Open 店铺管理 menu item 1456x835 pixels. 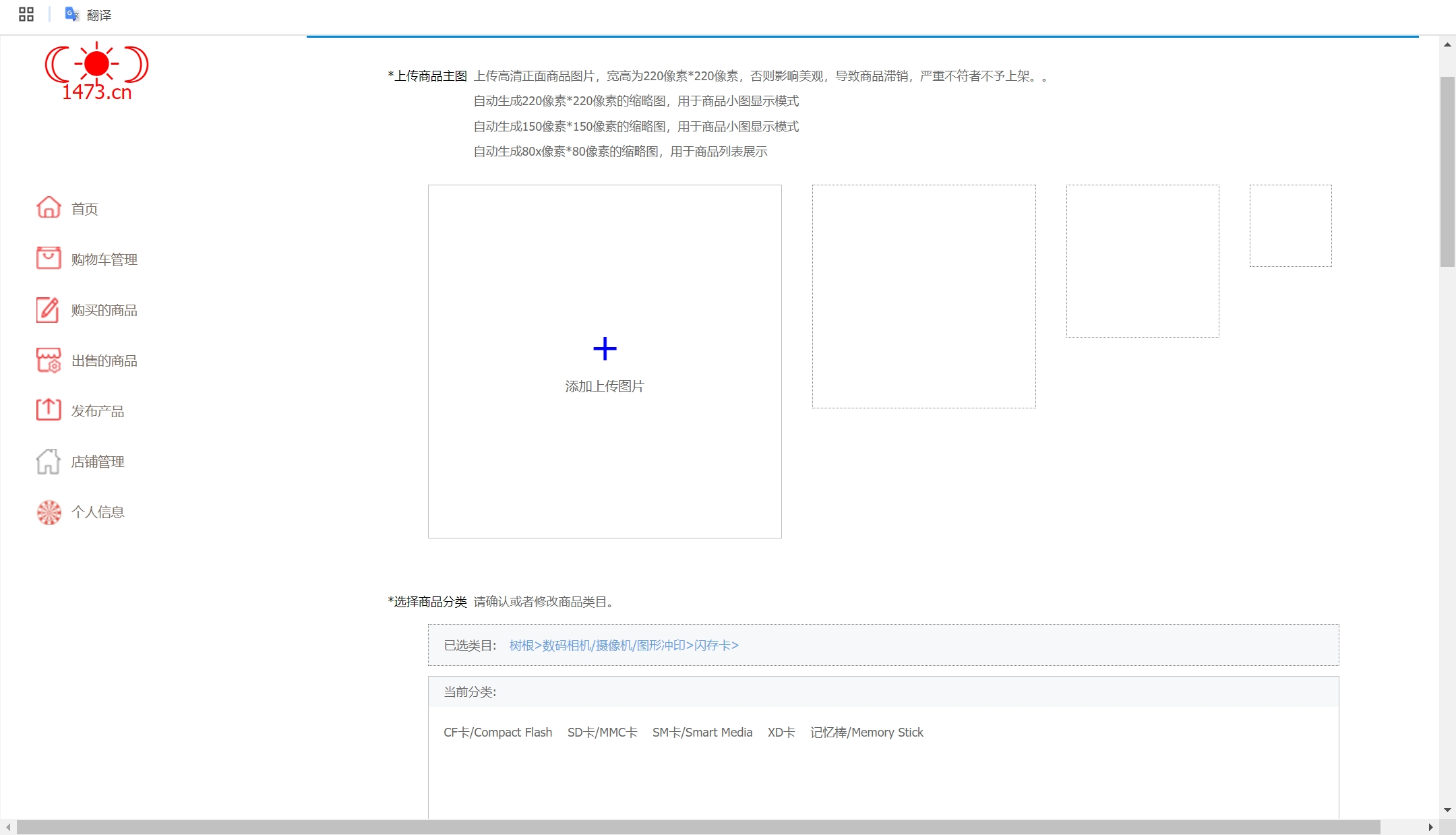[98, 462]
